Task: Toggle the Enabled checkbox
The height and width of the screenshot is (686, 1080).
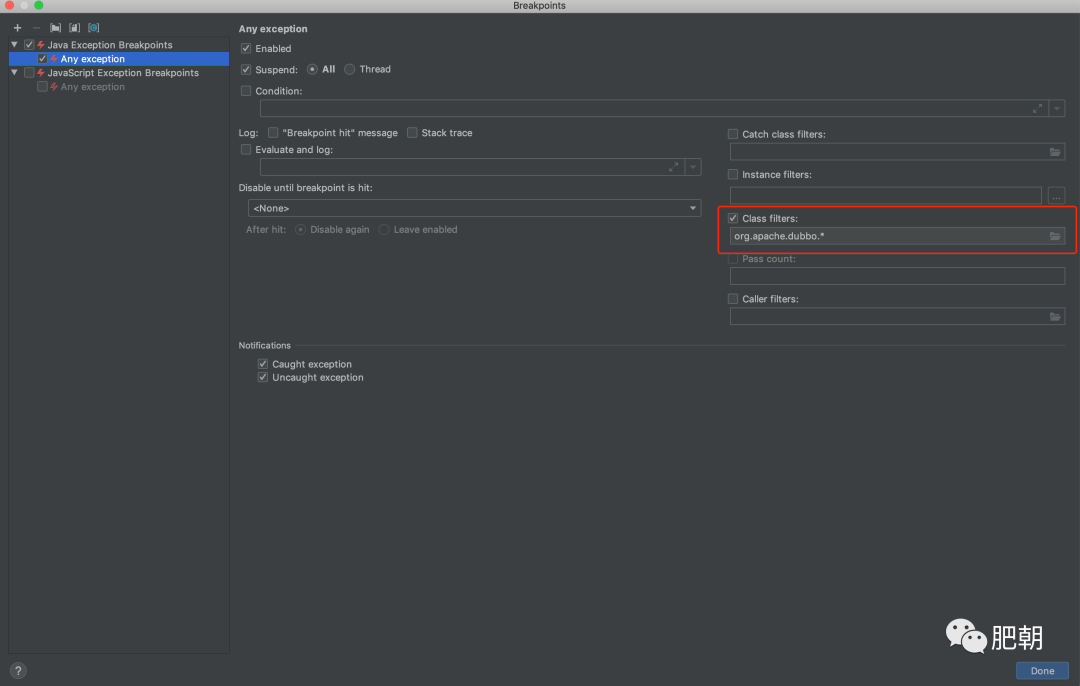Action: pyautogui.click(x=246, y=49)
